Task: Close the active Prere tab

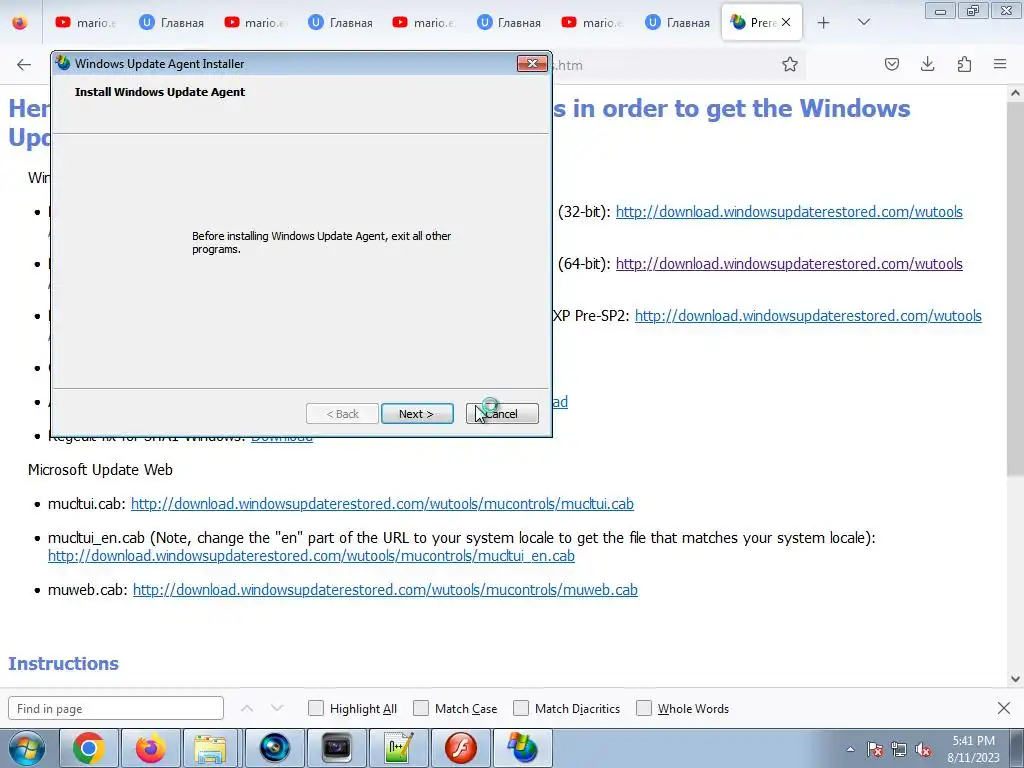Action: click(x=786, y=22)
